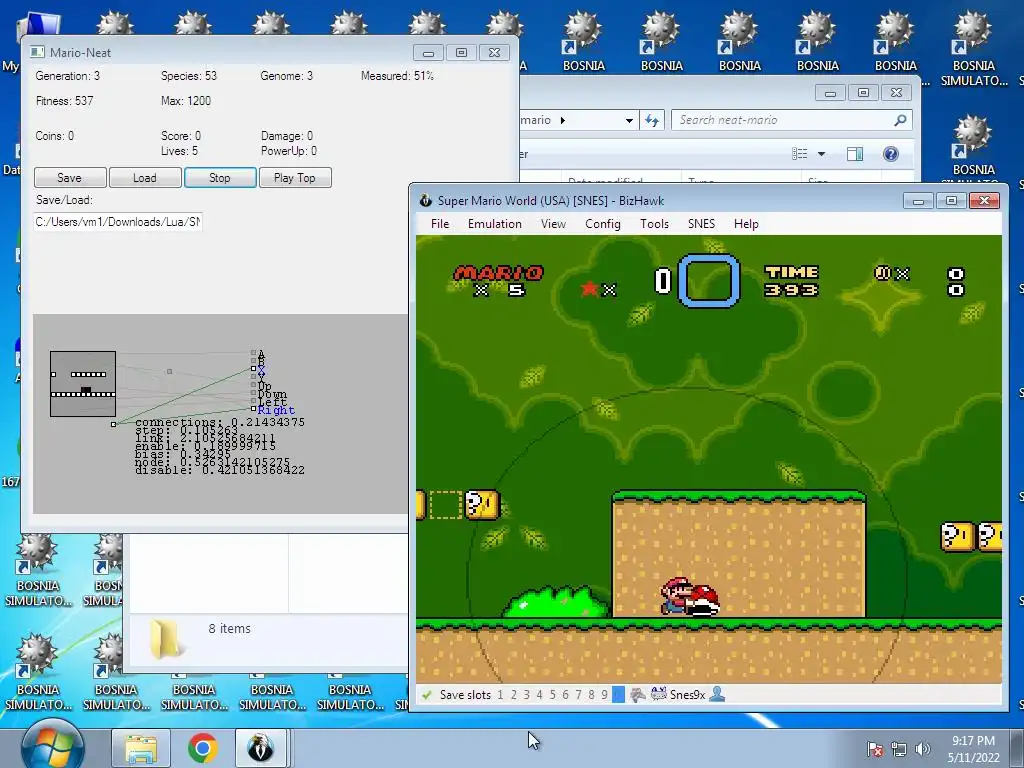Image resolution: width=1024 pixels, height=768 pixels.
Task: Open Action Center flag in system tray
Action: [x=874, y=749]
